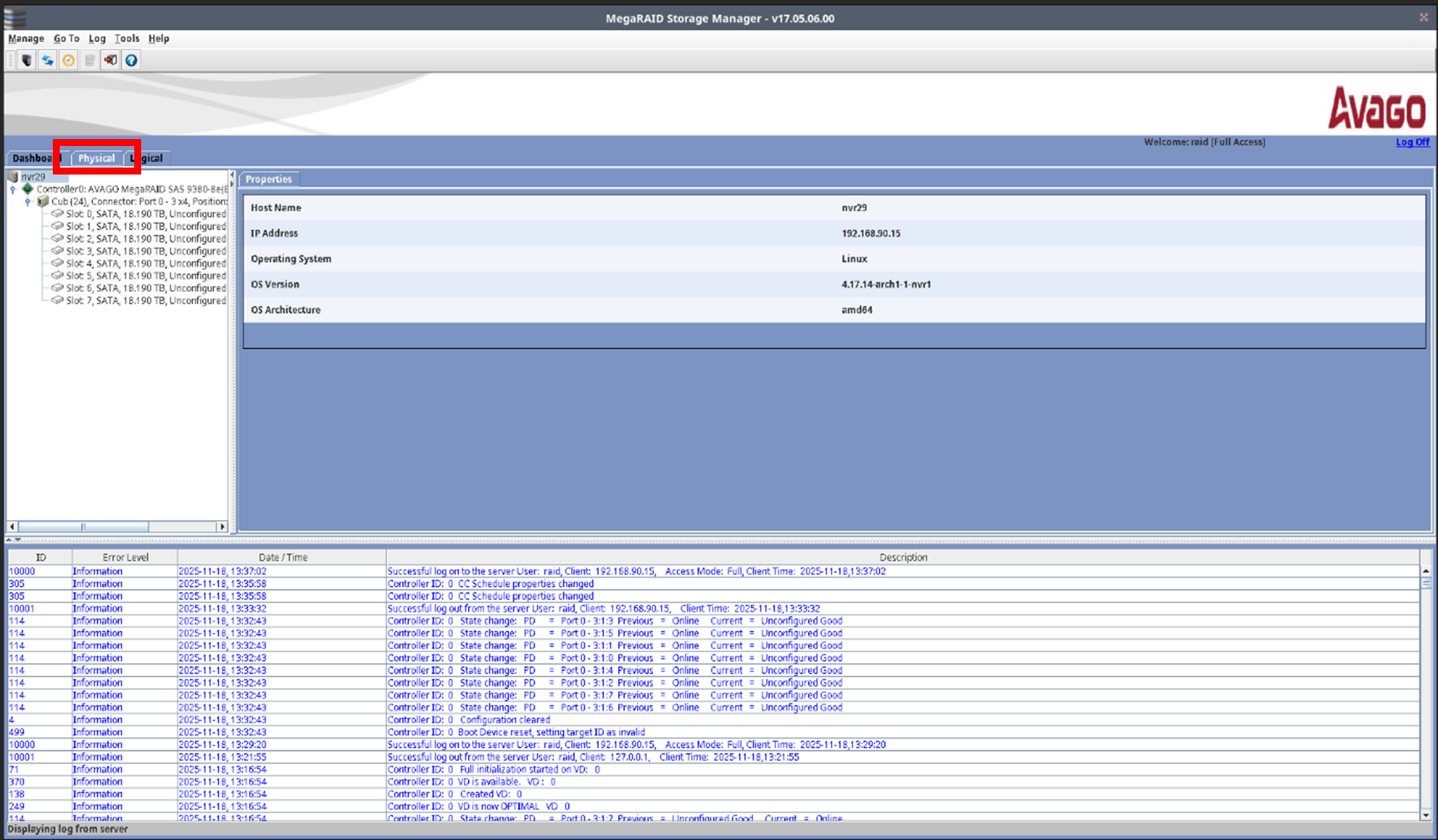Click the Log Off link

[1412, 142]
